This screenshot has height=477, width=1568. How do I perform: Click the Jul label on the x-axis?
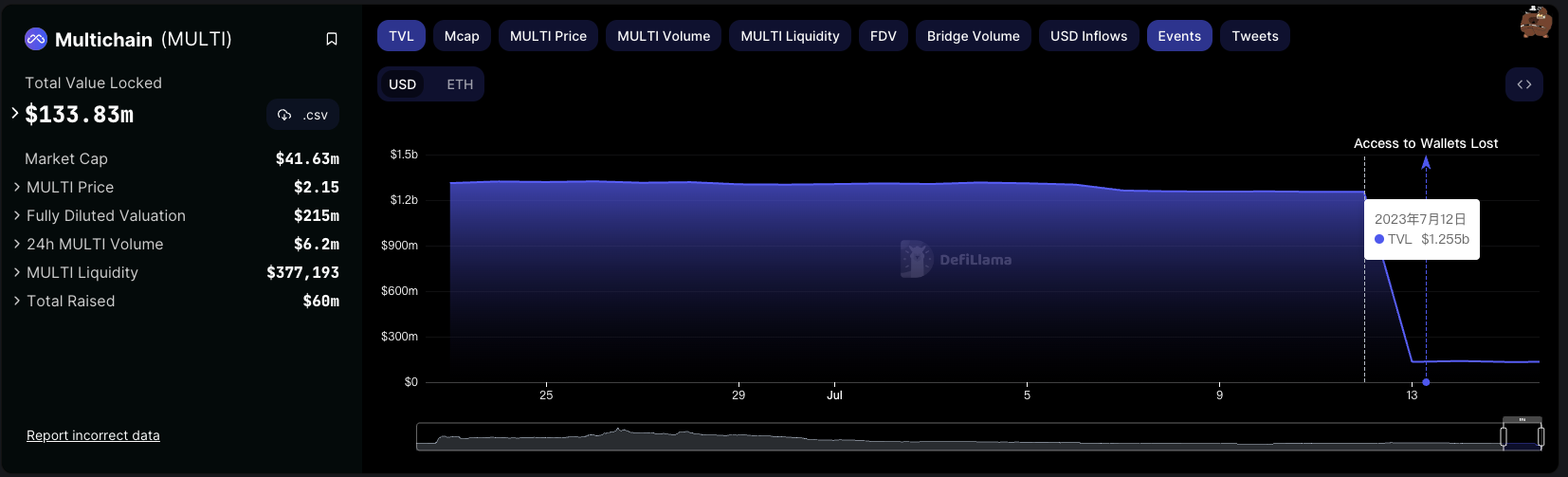[834, 395]
